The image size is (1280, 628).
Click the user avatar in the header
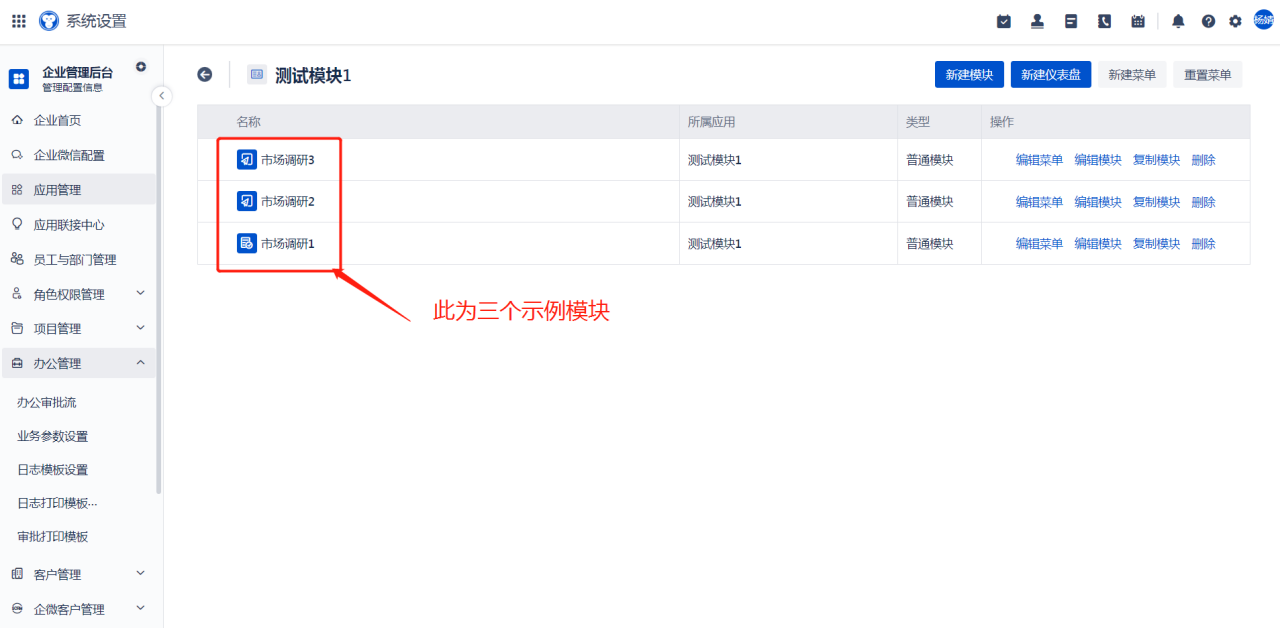tap(1264, 20)
